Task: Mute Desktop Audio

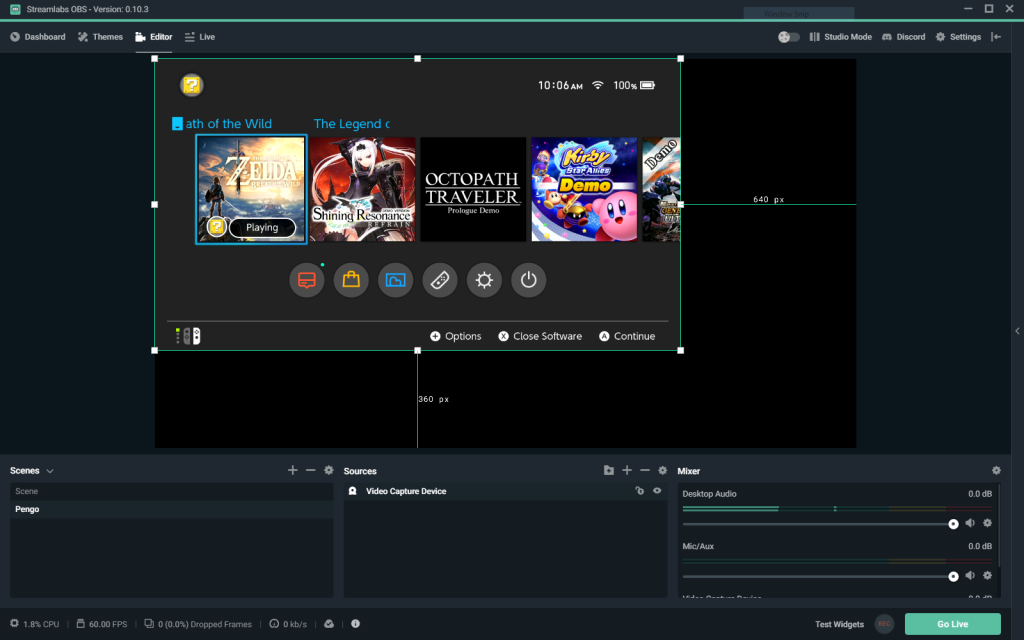Action: [970, 523]
